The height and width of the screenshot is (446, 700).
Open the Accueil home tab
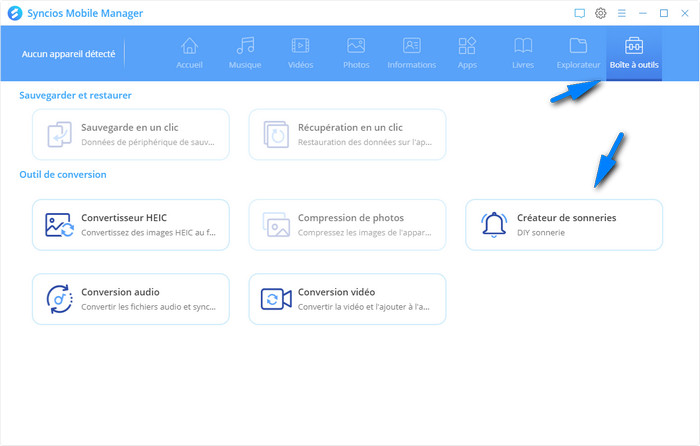click(189, 53)
